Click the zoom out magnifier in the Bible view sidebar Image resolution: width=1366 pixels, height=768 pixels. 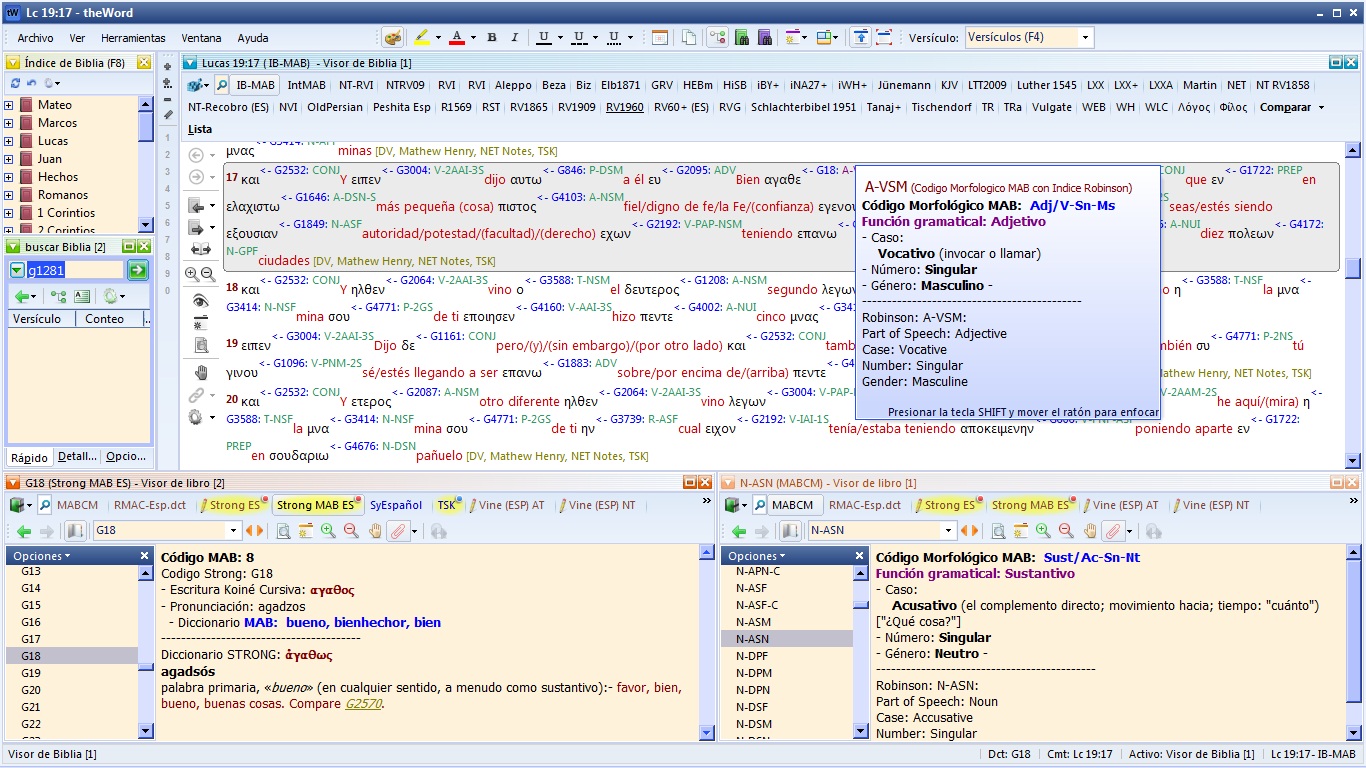(x=207, y=274)
